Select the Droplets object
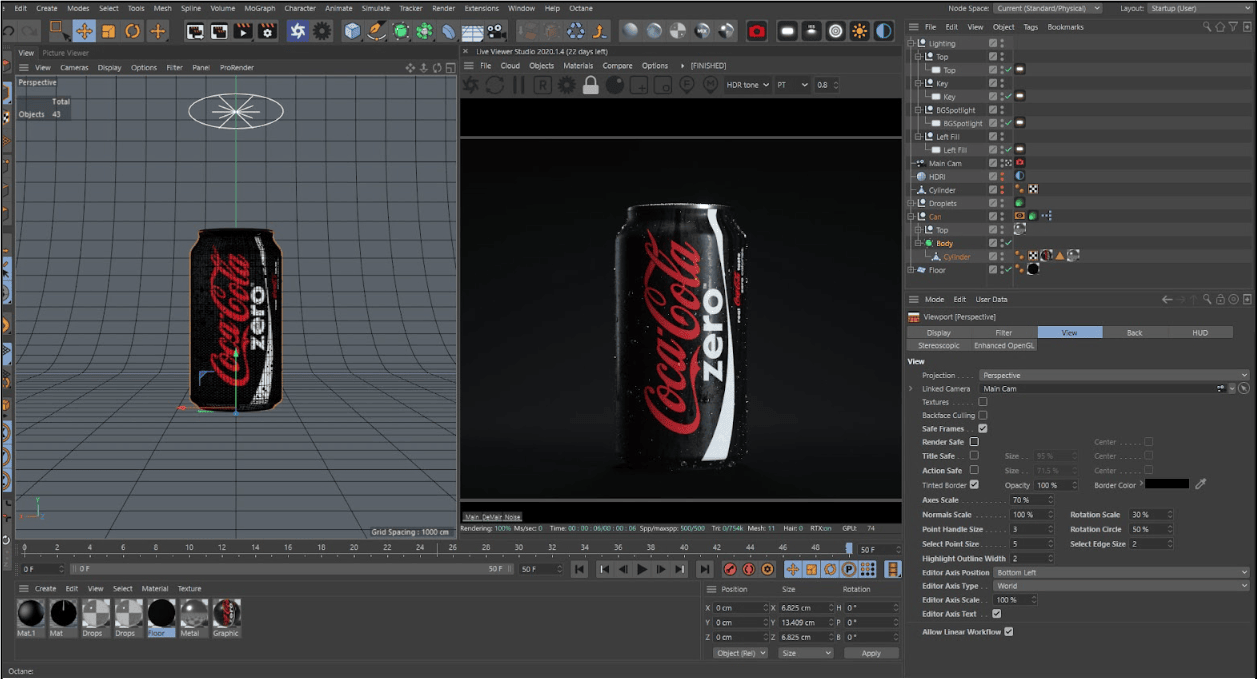 [x=942, y=204]
